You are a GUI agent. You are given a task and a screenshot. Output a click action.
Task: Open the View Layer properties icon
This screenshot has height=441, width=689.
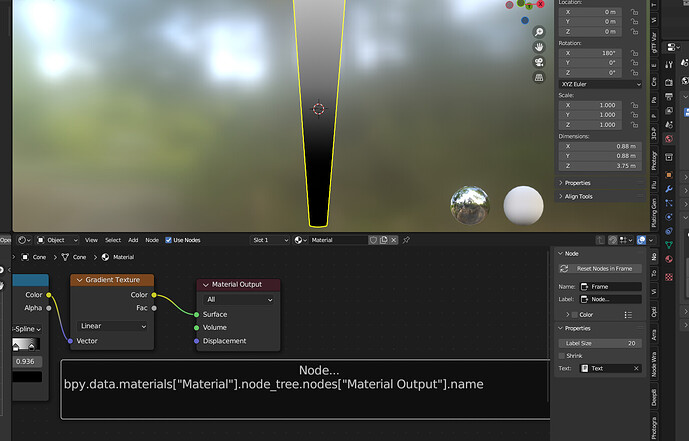(669, 111)
